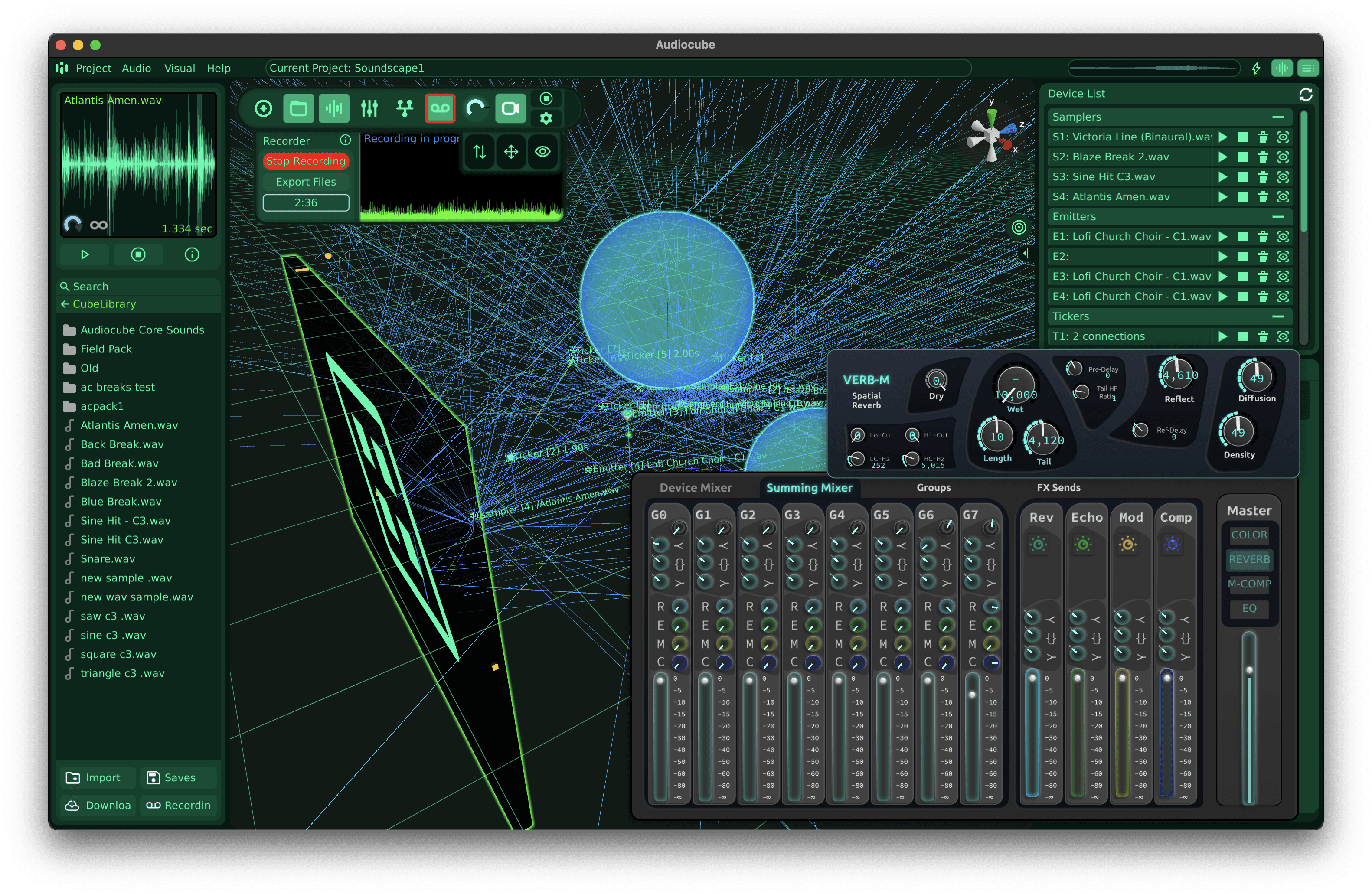Toggle the waveform preview toolbar button
The height and width of the screenshot is (894, 1372).
tap(334, 108)
